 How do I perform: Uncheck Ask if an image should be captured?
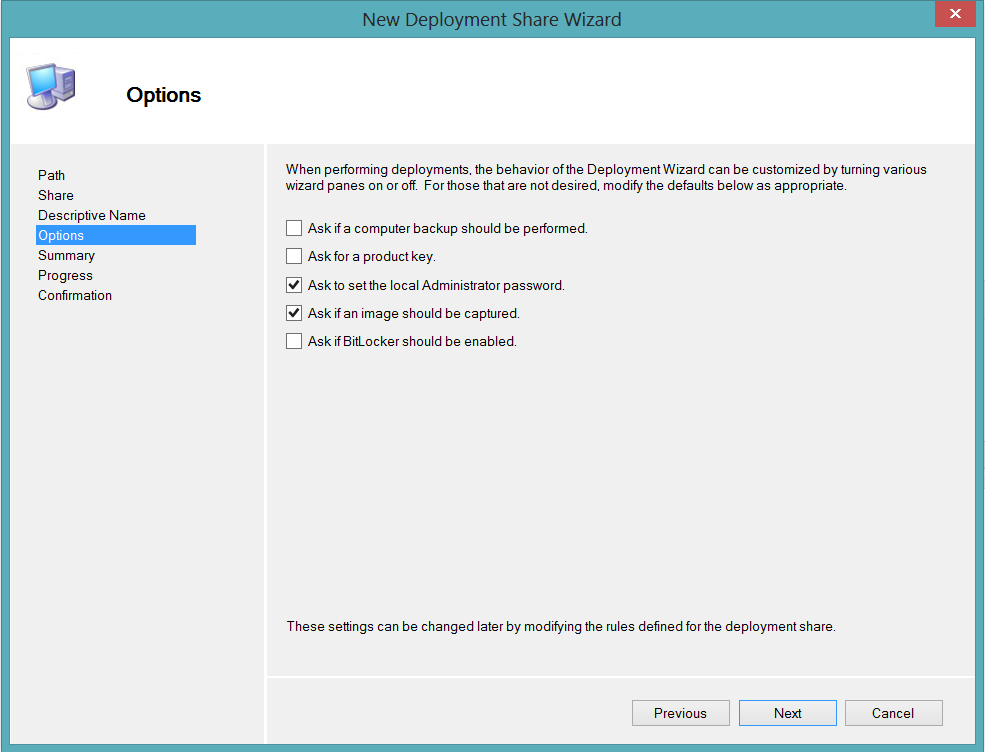coord(294,313)
